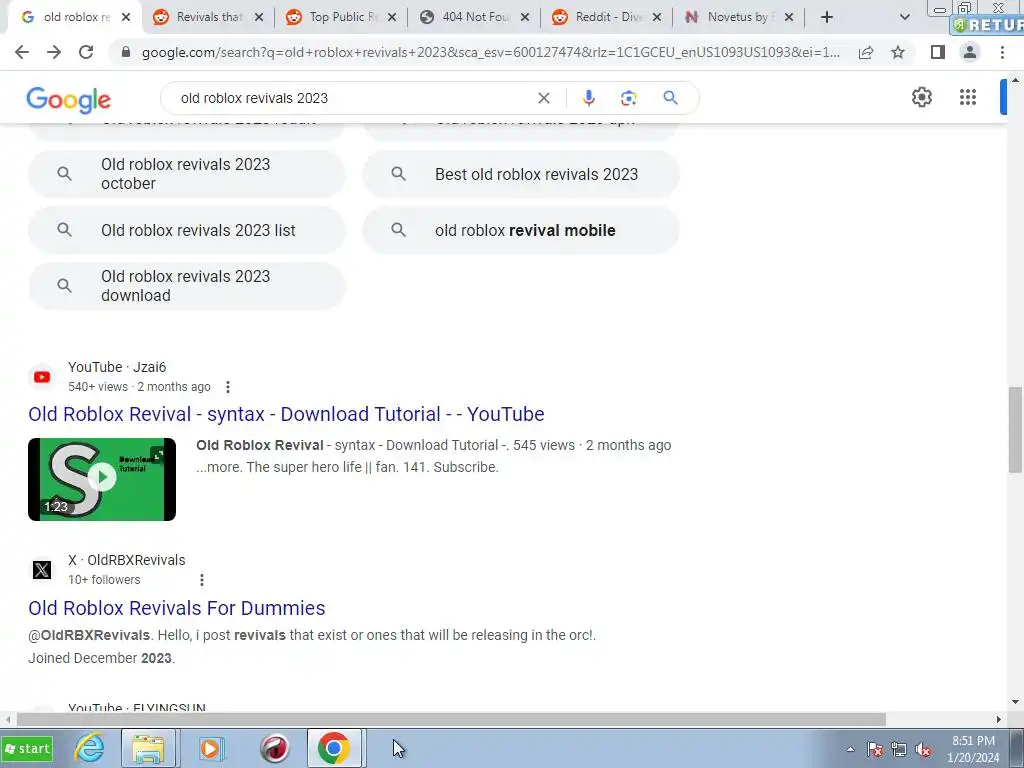This screenshot has height=768, width=1024.
Task: Select 'old roblox revival mobile' suggestion
Action: (x=521, y=230)
